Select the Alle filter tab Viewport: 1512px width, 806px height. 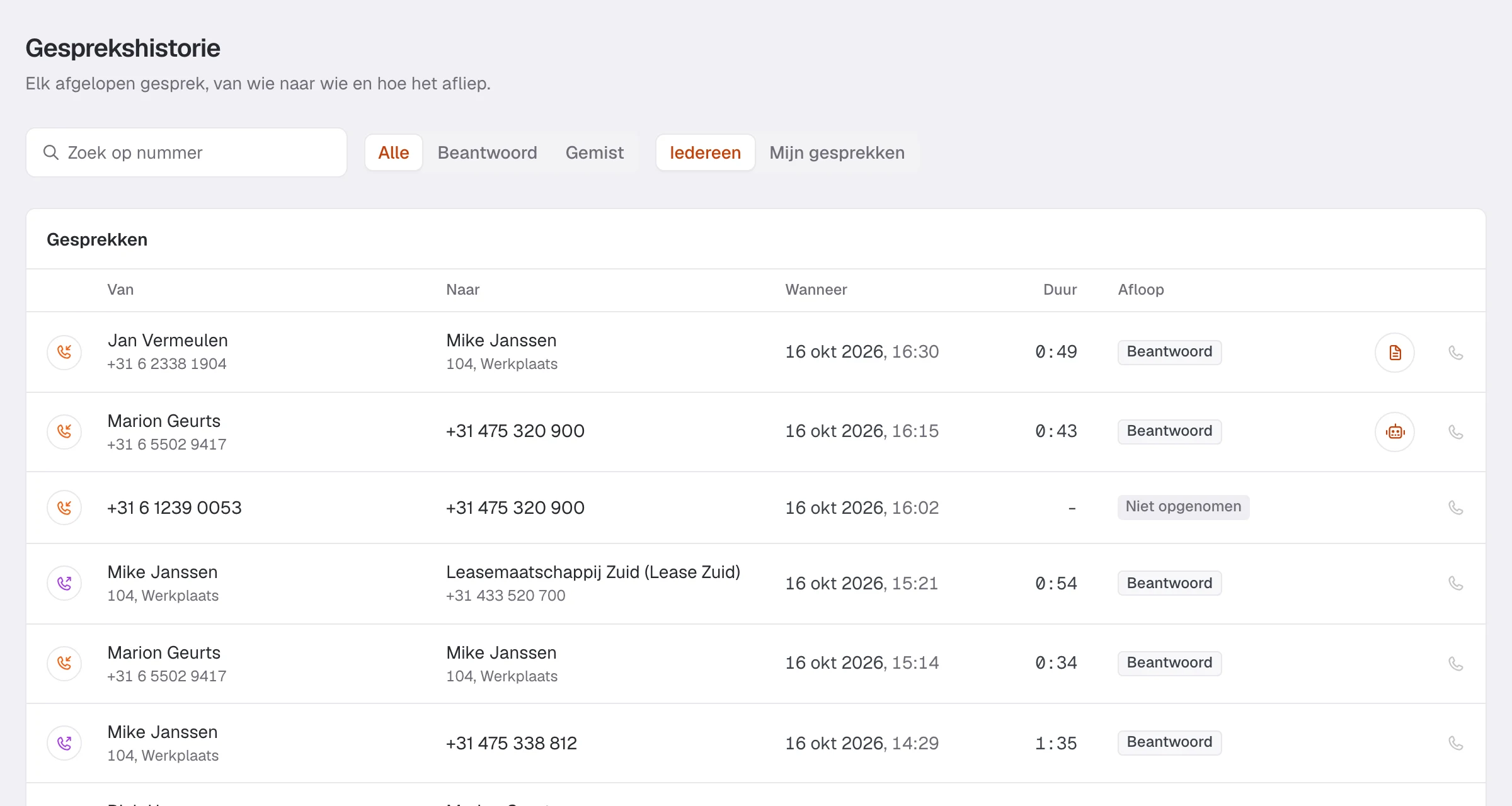[394, 152]
